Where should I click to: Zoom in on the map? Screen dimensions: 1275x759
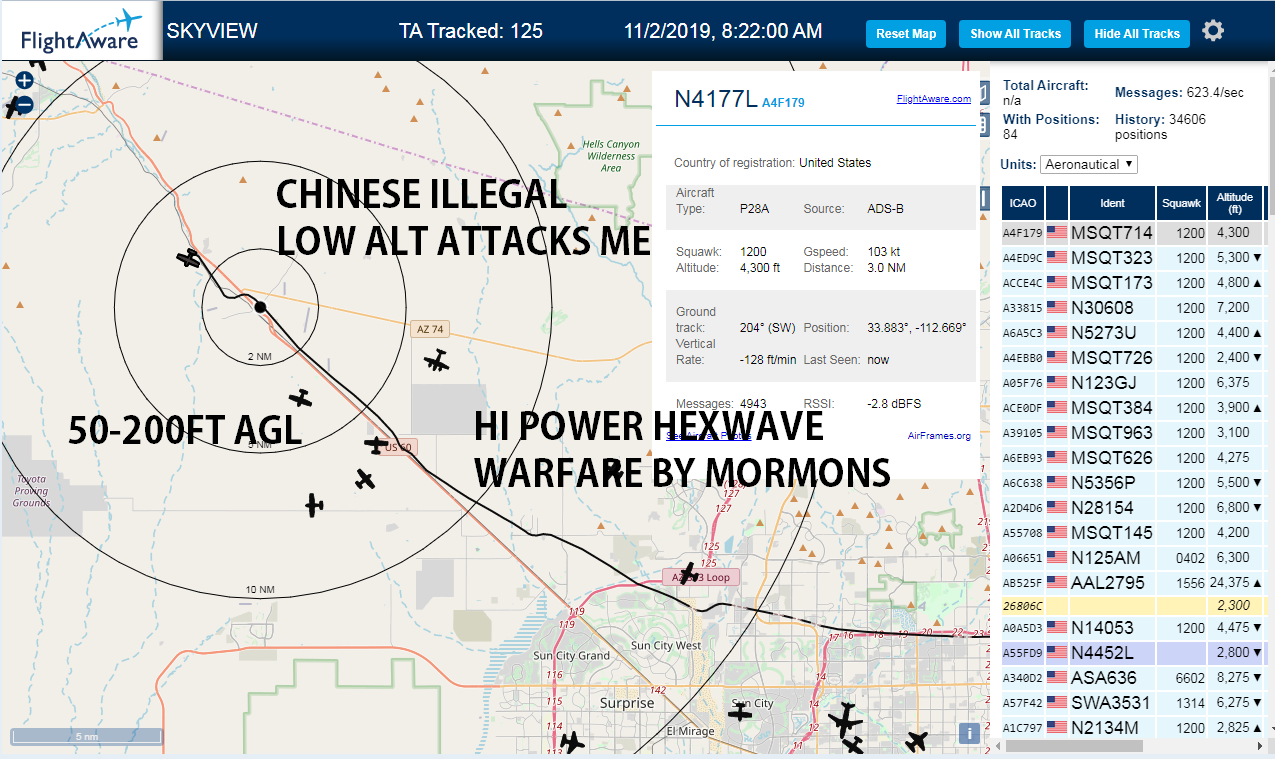click(x=25, y=81)
